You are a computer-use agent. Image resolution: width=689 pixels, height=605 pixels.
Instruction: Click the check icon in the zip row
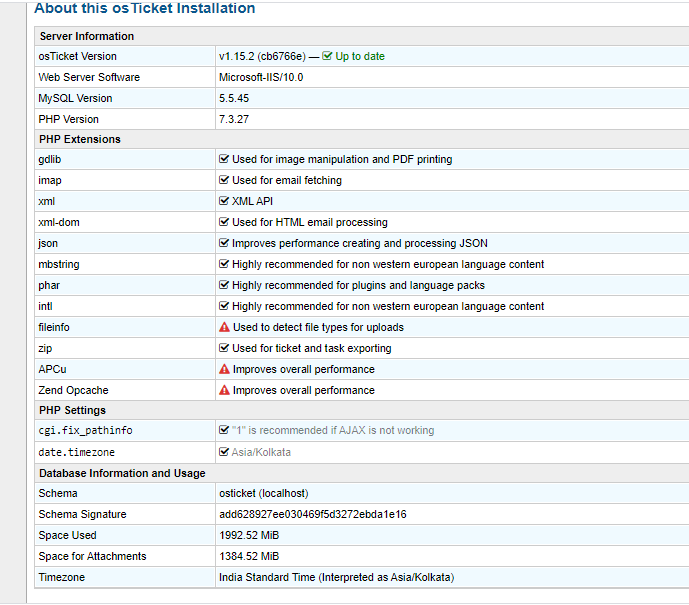tap(225, 348)
